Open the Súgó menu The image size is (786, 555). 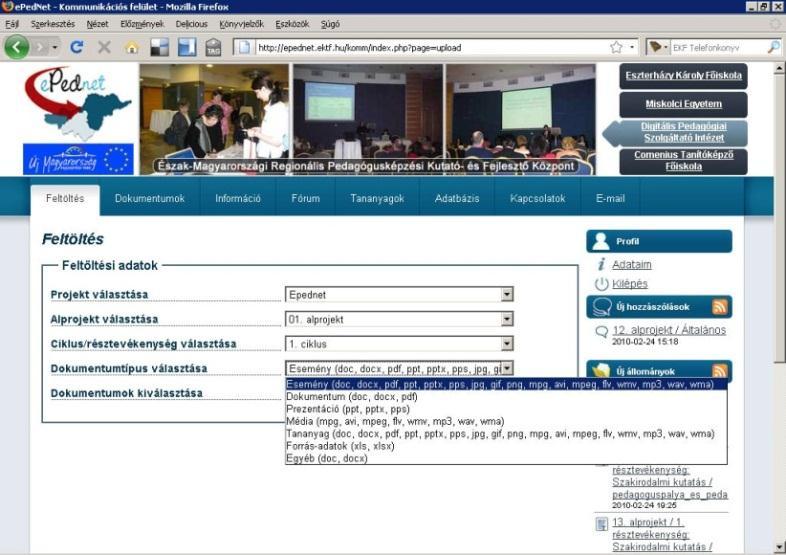pos(330,24)
